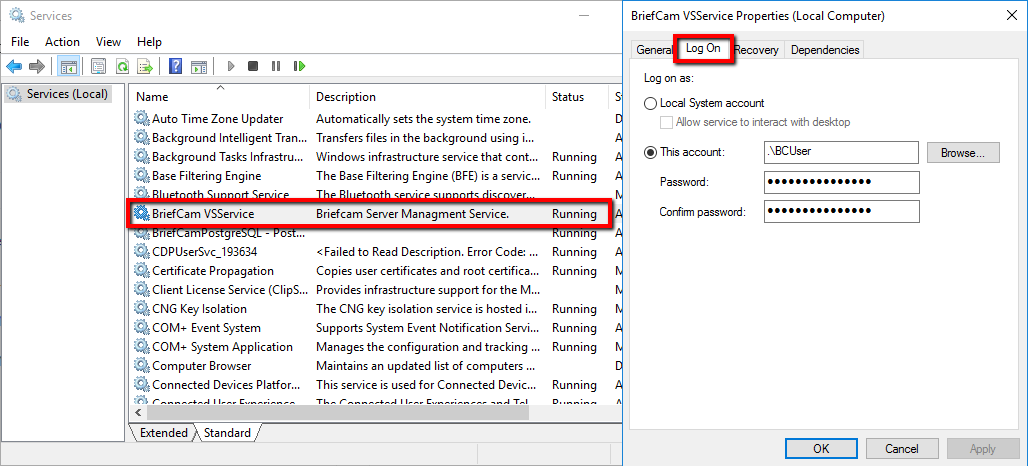This screenshot has height=466, width=1028.
Task: Select the This account radio button
Action: (x=650, y=153)
